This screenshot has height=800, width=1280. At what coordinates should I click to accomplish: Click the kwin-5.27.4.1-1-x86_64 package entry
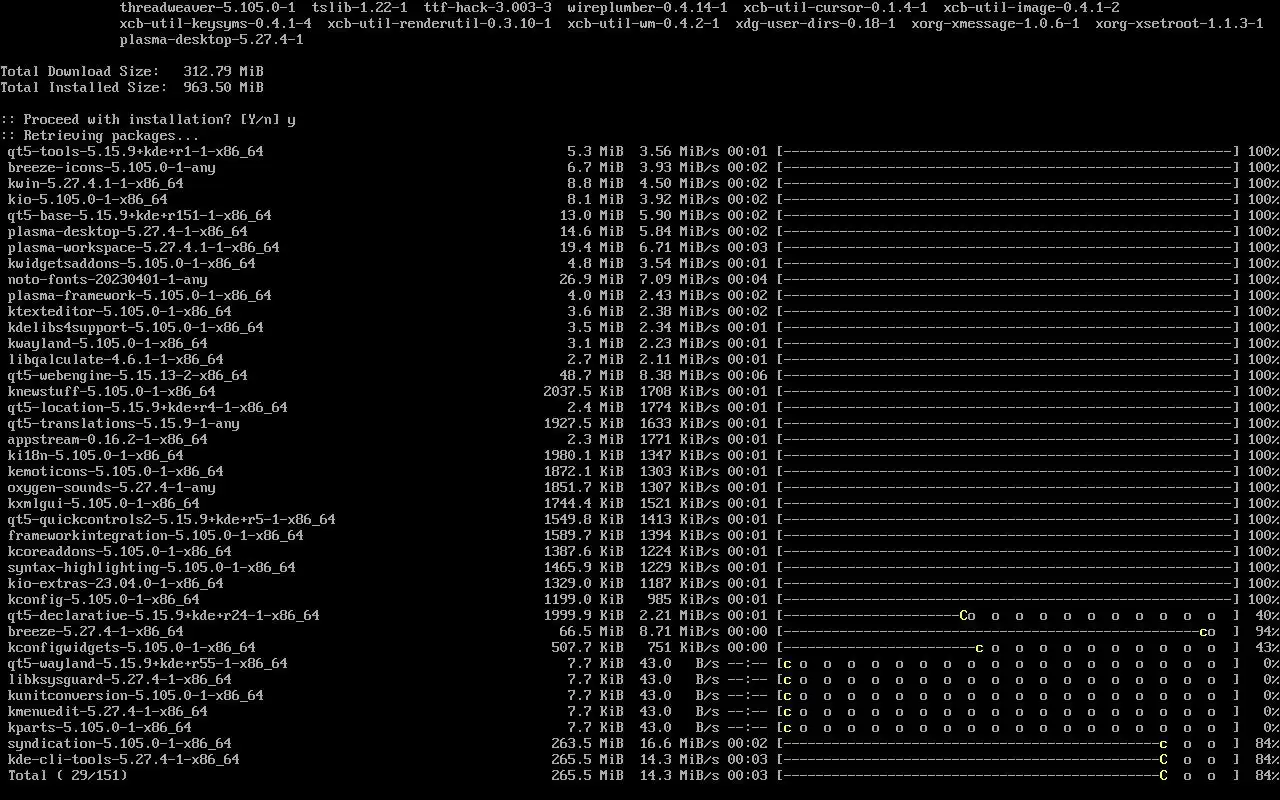[96, 183]
